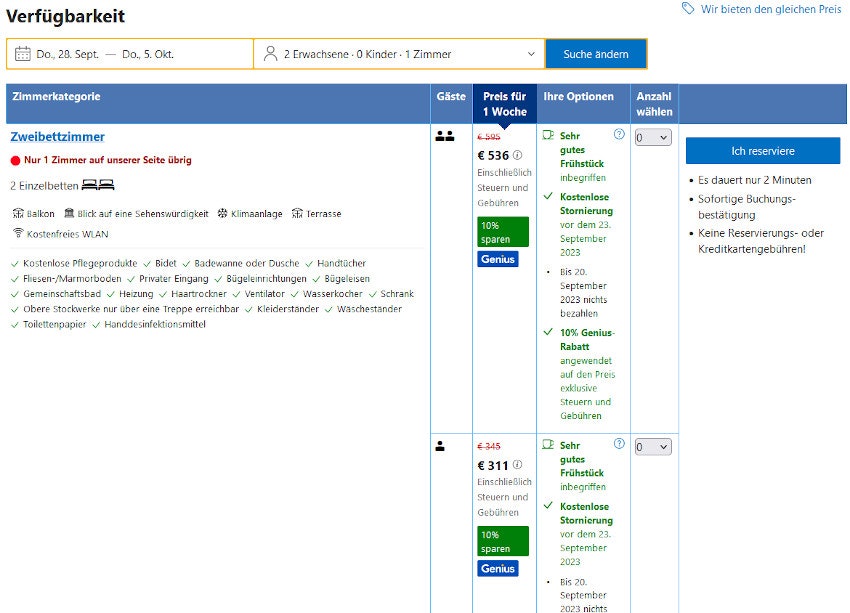The height and width of the screenshot is (613, 850).
Task: Click the 'Suche ändern' button
Action: (596, 54)
